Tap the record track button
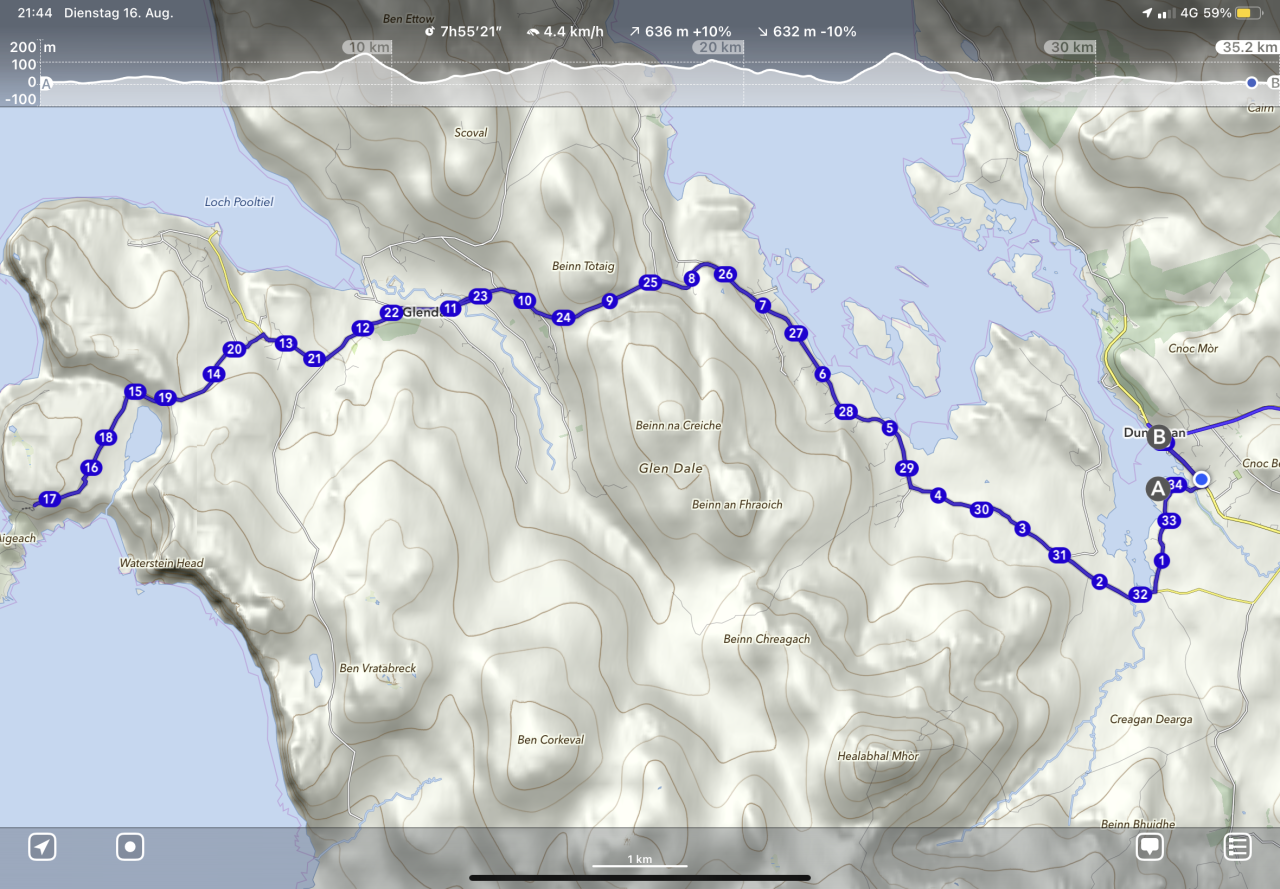 (130, 847)
